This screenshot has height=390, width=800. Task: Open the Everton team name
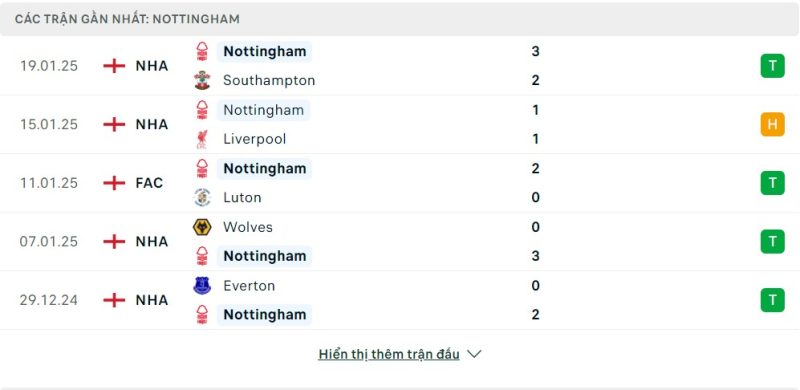tap(249, 286)
